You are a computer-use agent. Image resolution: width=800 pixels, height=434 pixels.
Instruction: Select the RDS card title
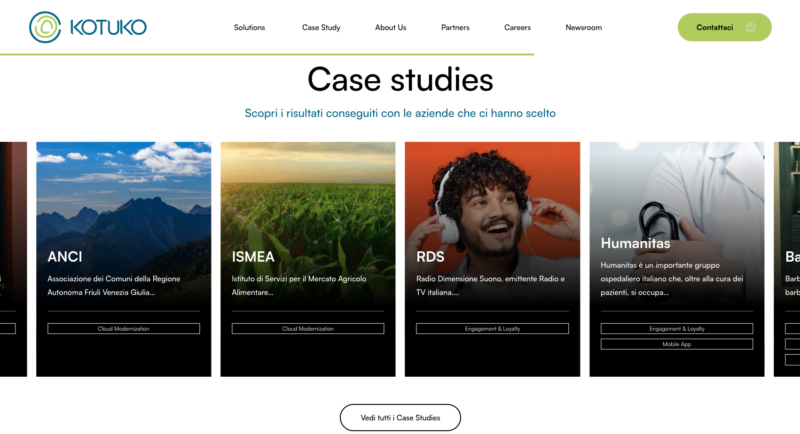click(430, 257)
